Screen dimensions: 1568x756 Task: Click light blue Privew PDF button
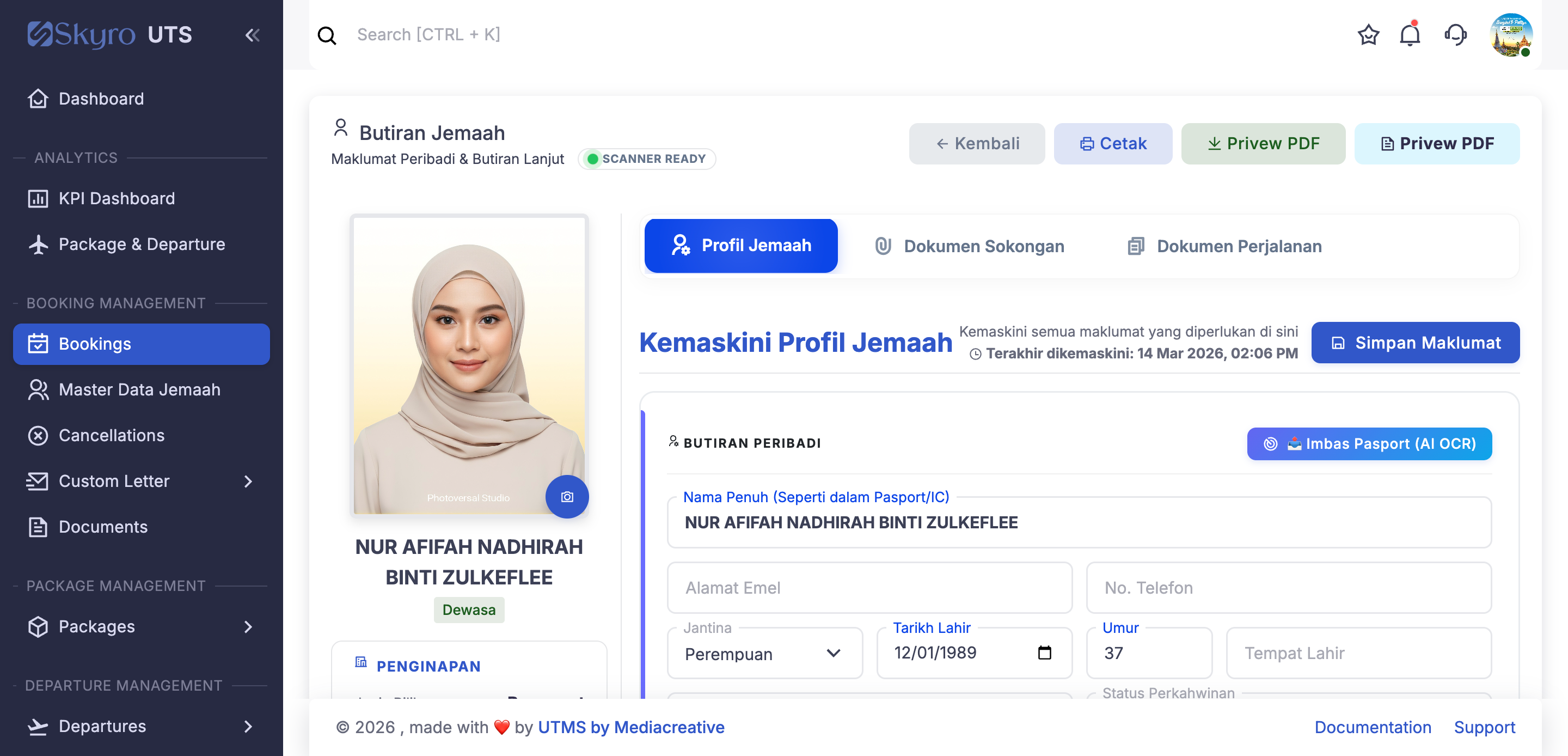coord(1437,144)
